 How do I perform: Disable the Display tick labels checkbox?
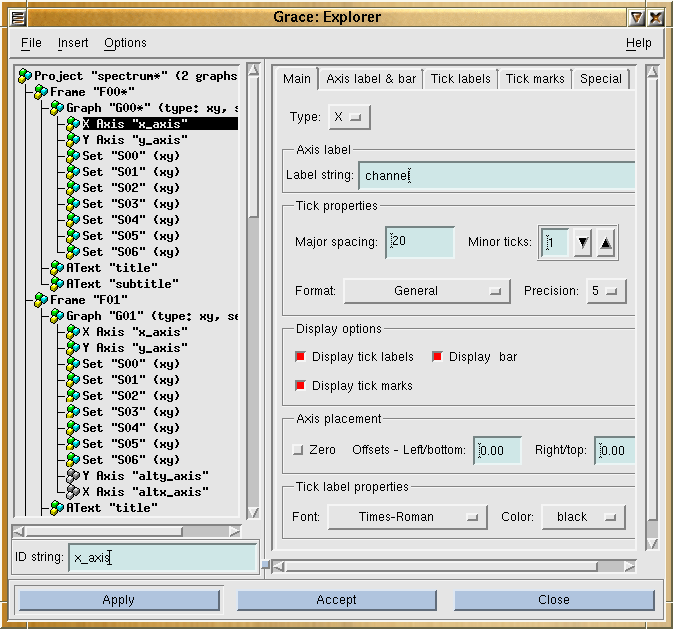(x=300, y=357)
